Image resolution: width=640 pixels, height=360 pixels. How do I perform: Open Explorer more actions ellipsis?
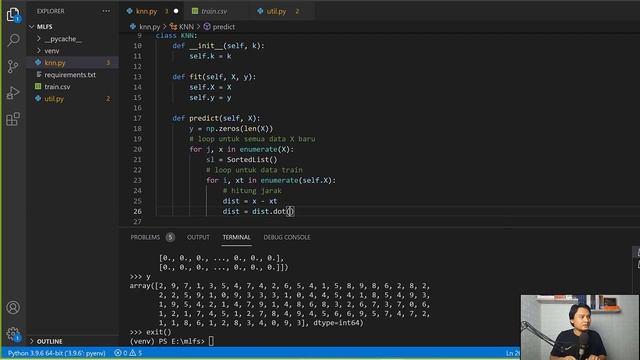pyautogui.click(x=106, y=11)
